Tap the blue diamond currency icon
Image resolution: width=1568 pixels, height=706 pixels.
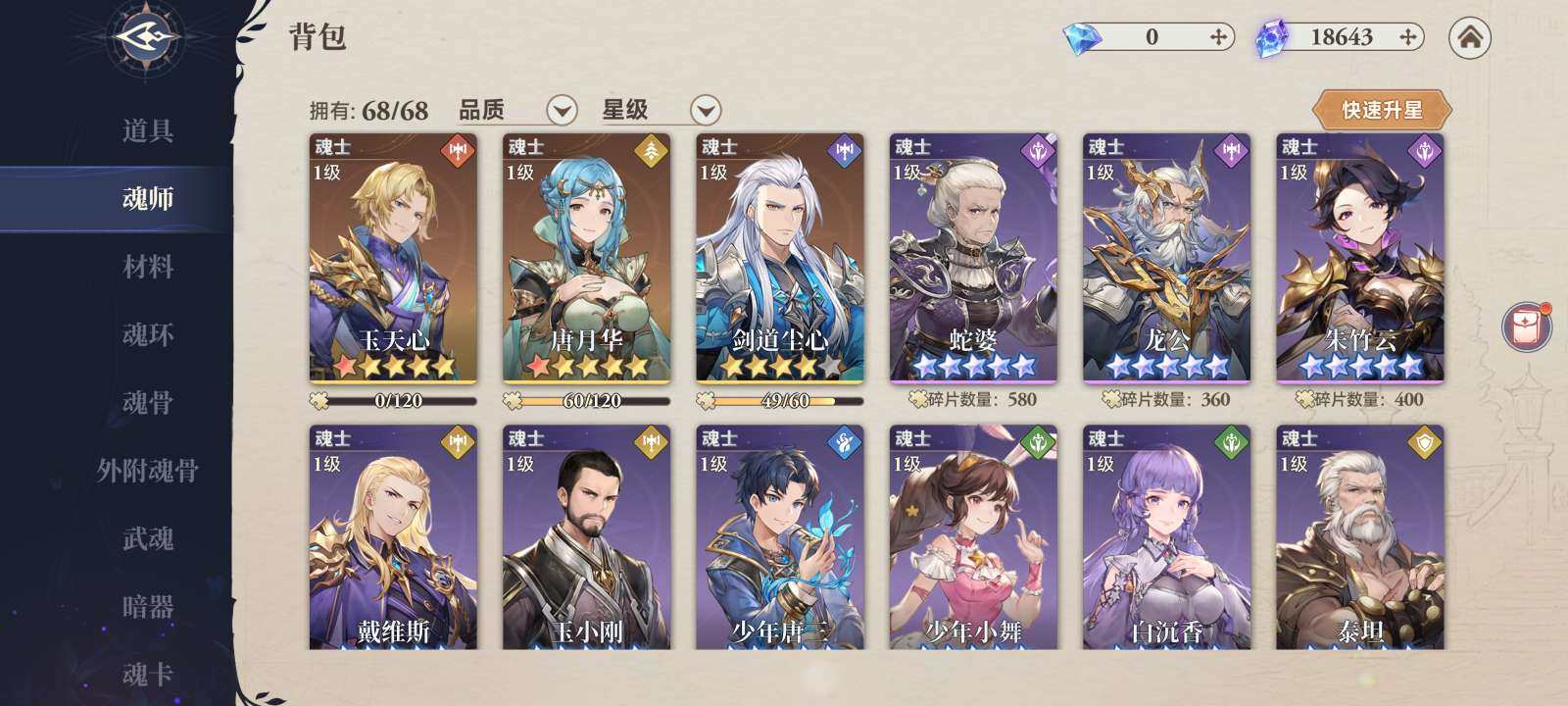(x=1082, y=38)
